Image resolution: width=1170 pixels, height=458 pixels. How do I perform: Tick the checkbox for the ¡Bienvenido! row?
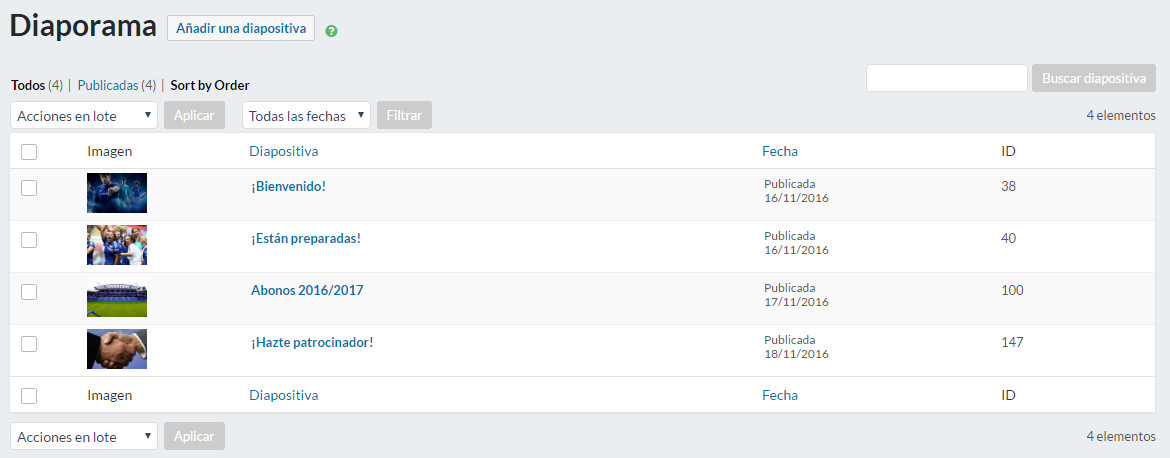click(29, 187)
